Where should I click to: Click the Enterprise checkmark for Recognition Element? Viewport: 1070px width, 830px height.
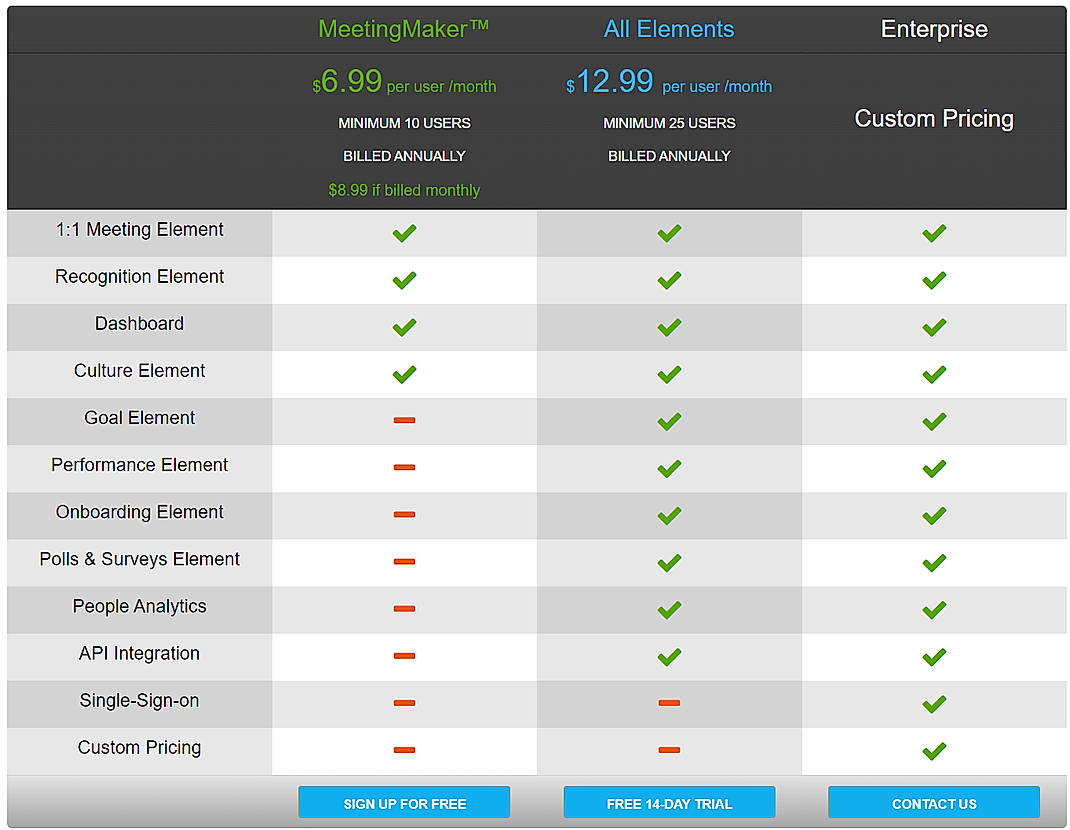coord(933,280)
